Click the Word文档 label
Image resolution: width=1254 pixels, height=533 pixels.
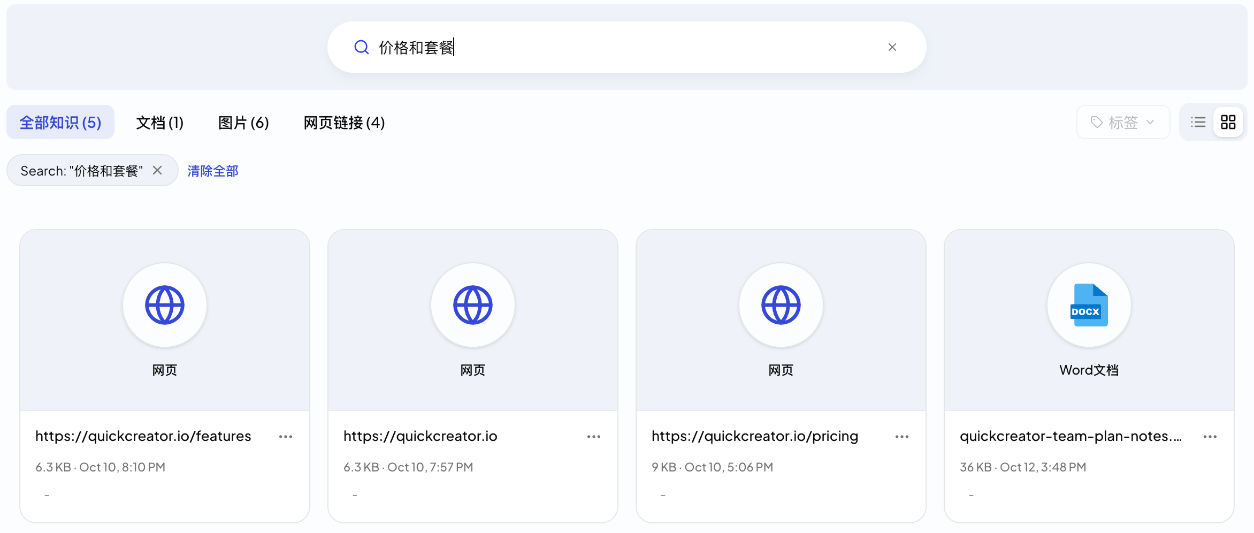point(1089,370)
